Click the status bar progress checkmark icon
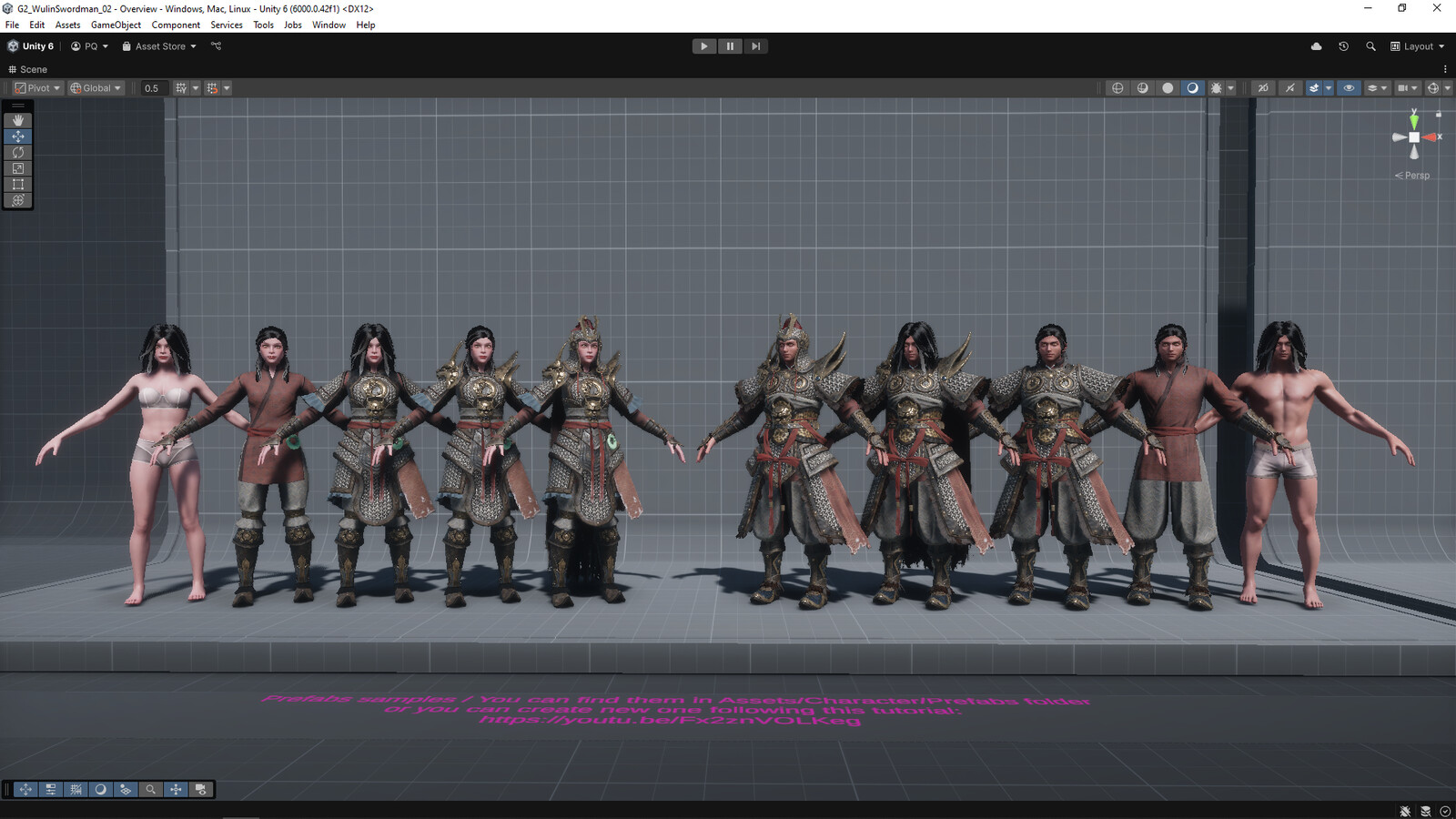The width and height of the screenshot is (1456, 819). tap(1445, 811)
